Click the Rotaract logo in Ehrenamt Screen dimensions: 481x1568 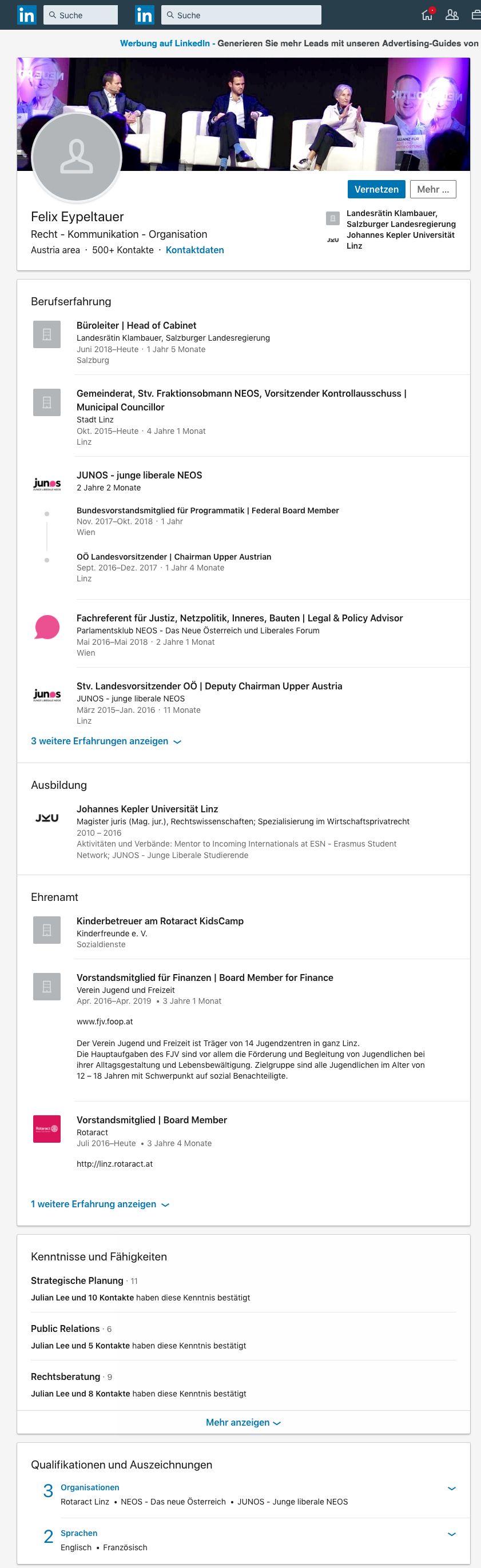click(x=47, y=1128)
